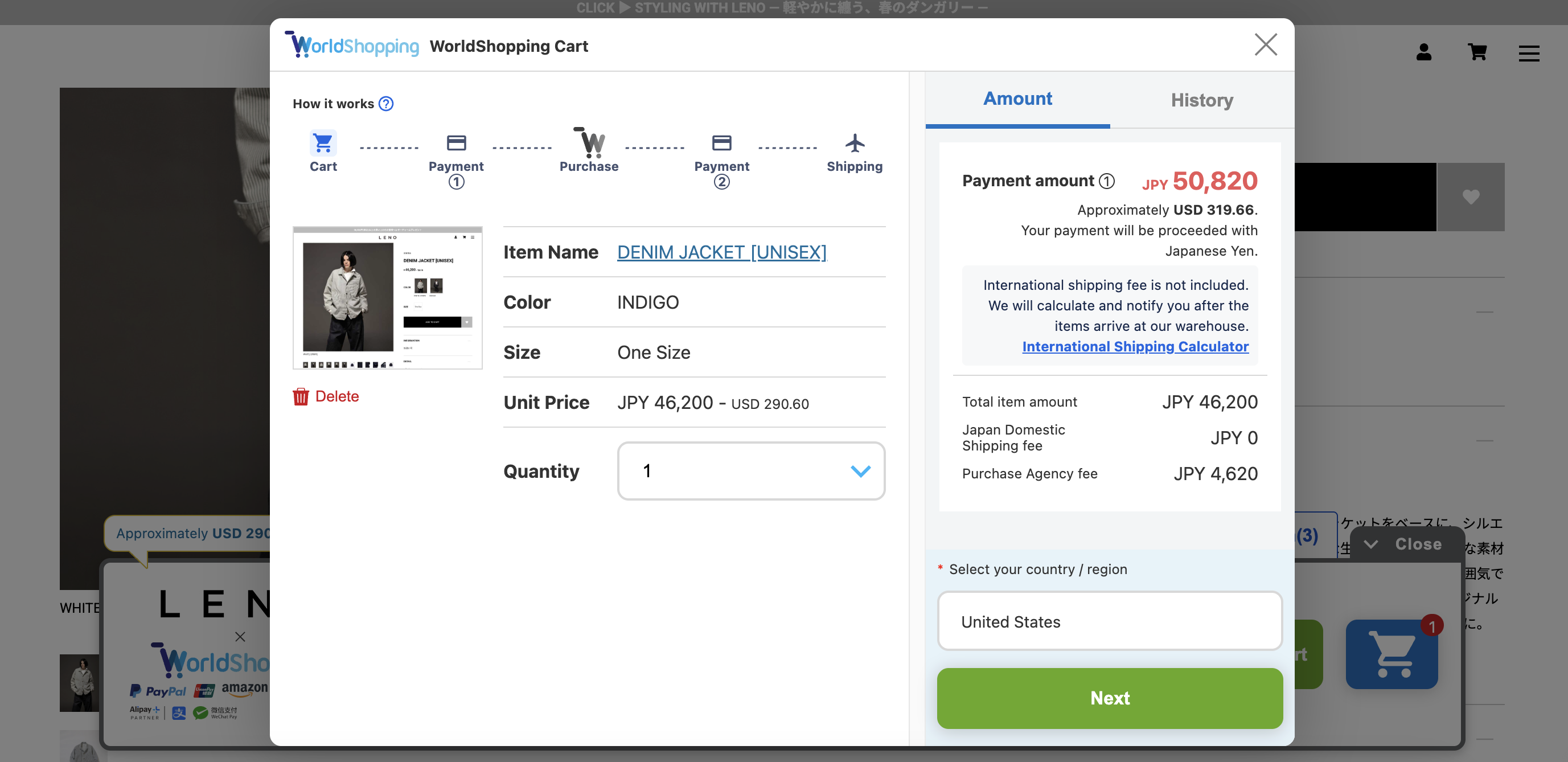Click the WeChat Pay logo in the banner
The width and height of the screenshot is (1568, 762).
pos(215,712)
